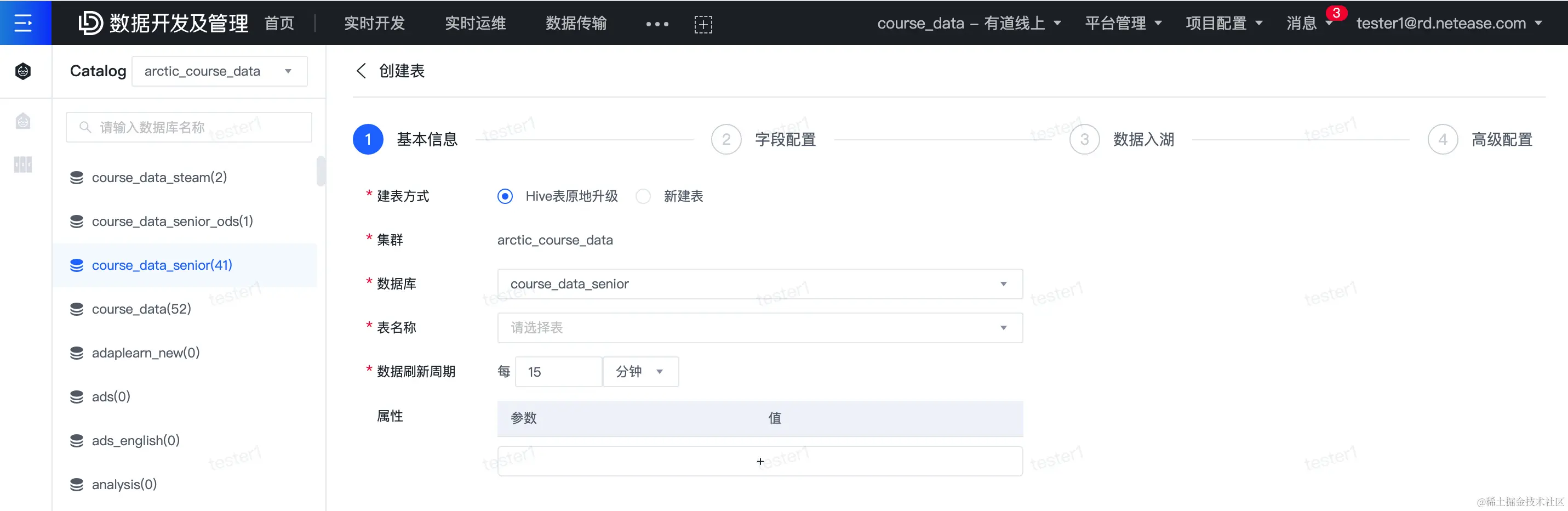Open the 实时运维 navigation item
This screenshot has width=1568, height=511.
[476, 23]
